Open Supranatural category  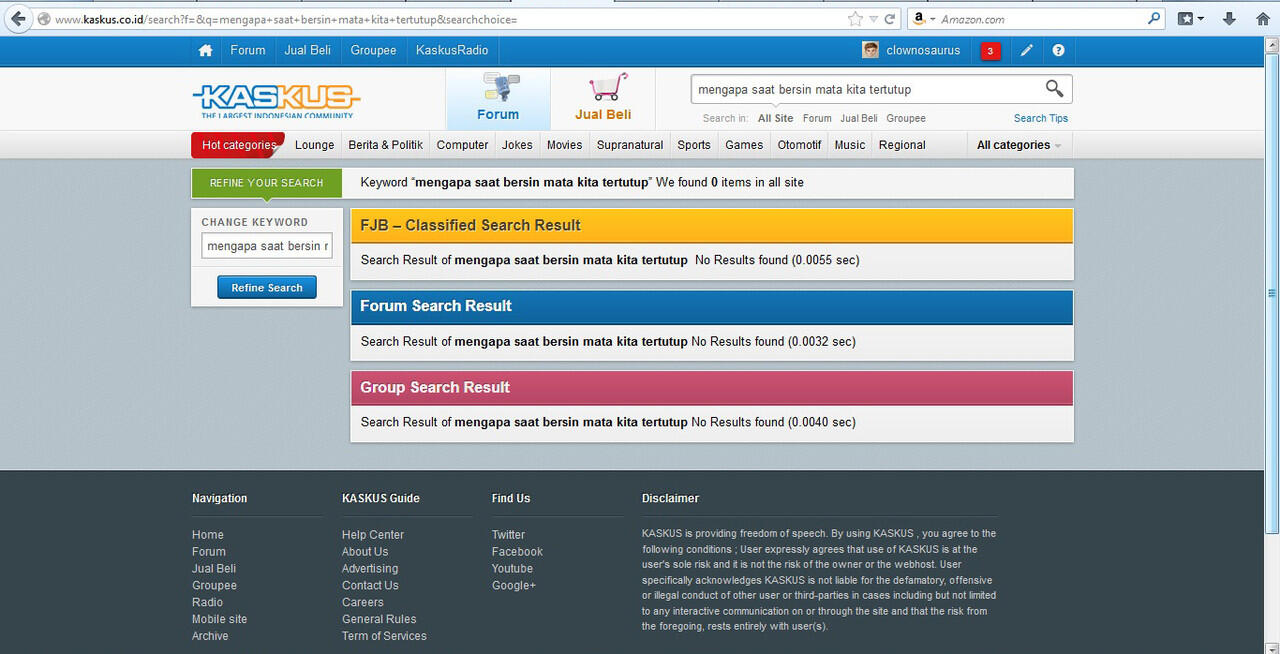630,145
